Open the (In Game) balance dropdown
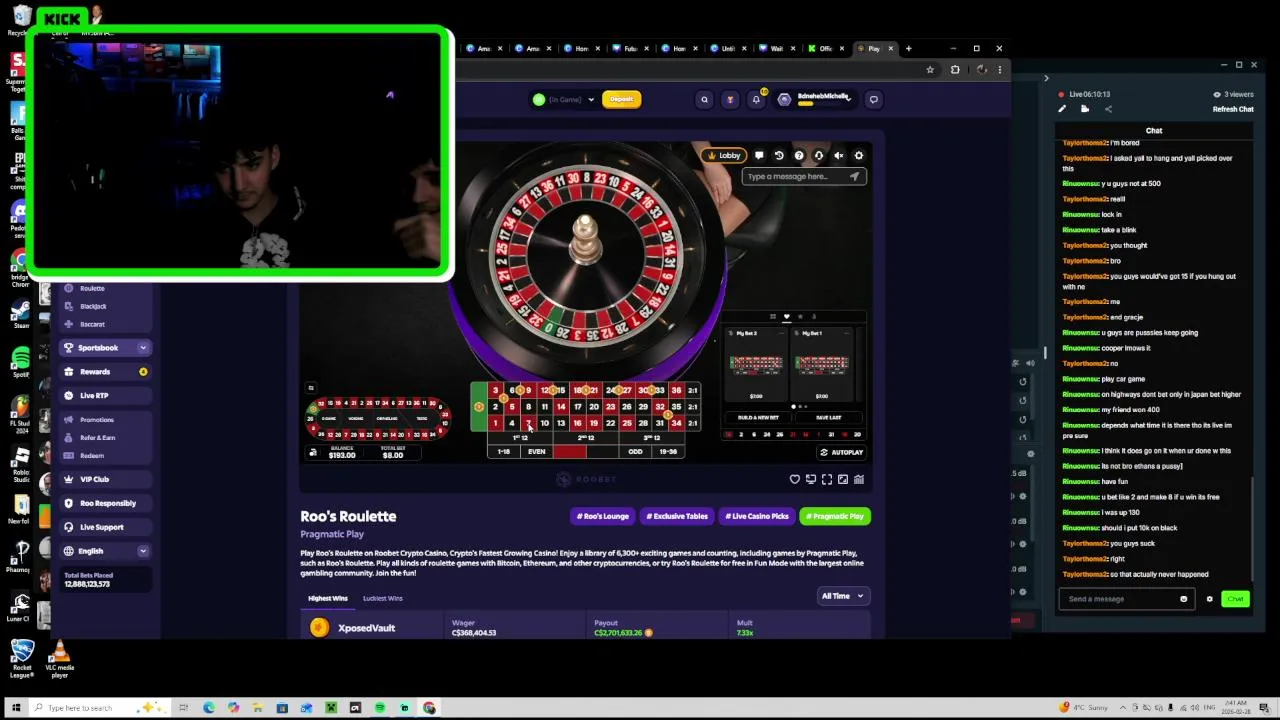This screenshot has height=720, width=1280. (565, 99)
